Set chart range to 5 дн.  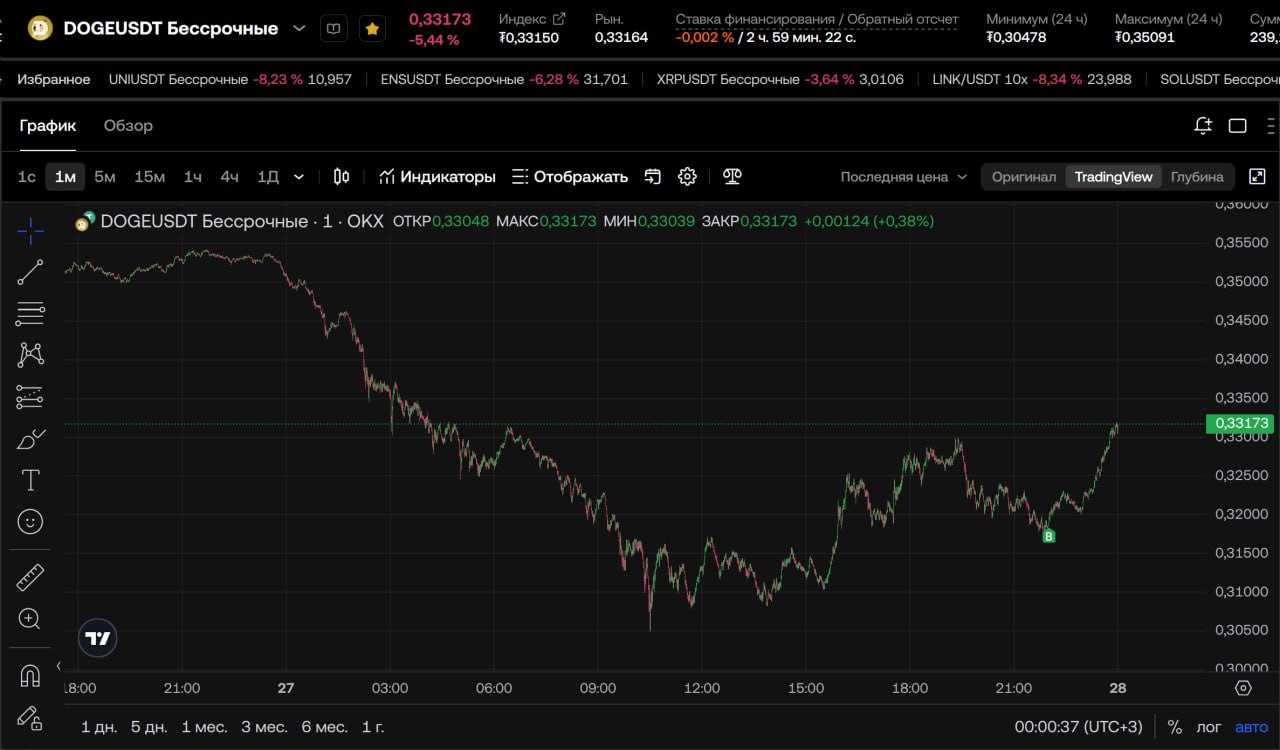150,727
